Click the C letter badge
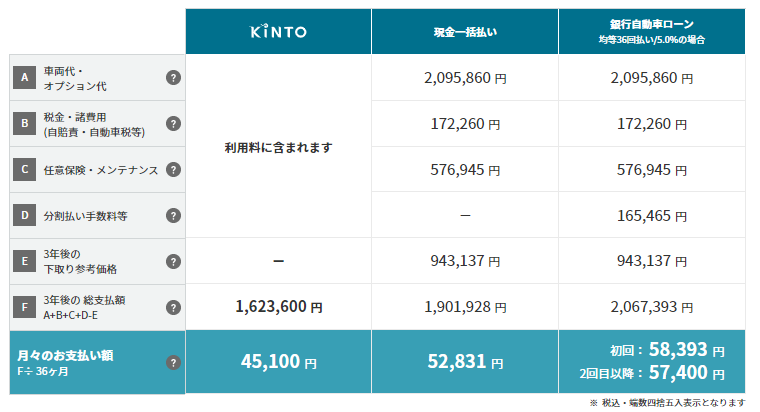Screen dimensions: 760x412 click(x=24, y=170)
